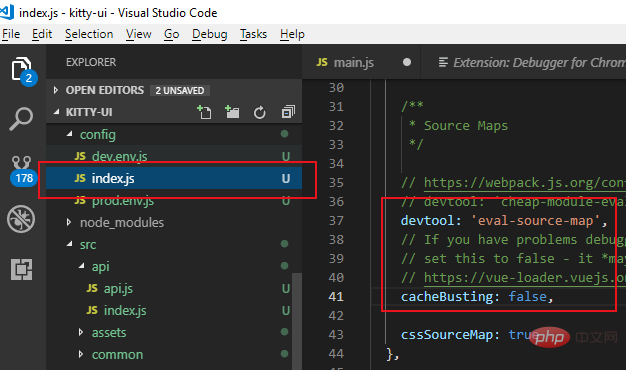The width and height of the screenshot is (628, 370).
Task: Open prod.env.js file
Action: point(174,200)
